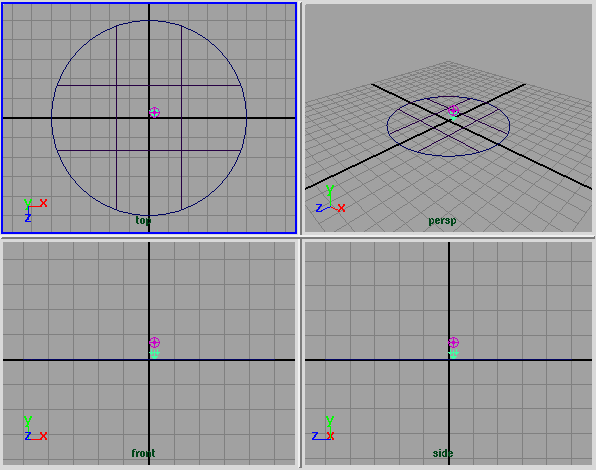Click the XYZ axis indicator in top view
This screenshot has height=470, width=596.
35,210
